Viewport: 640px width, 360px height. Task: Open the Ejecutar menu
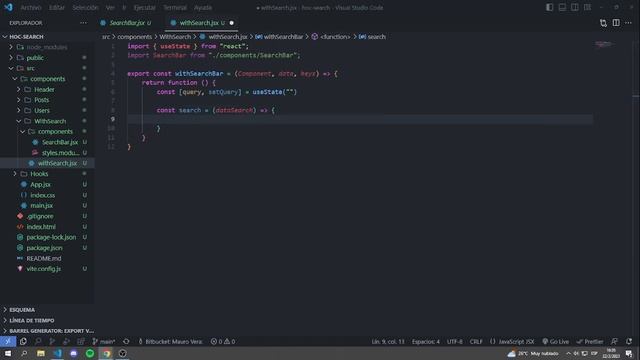point(144,7)
